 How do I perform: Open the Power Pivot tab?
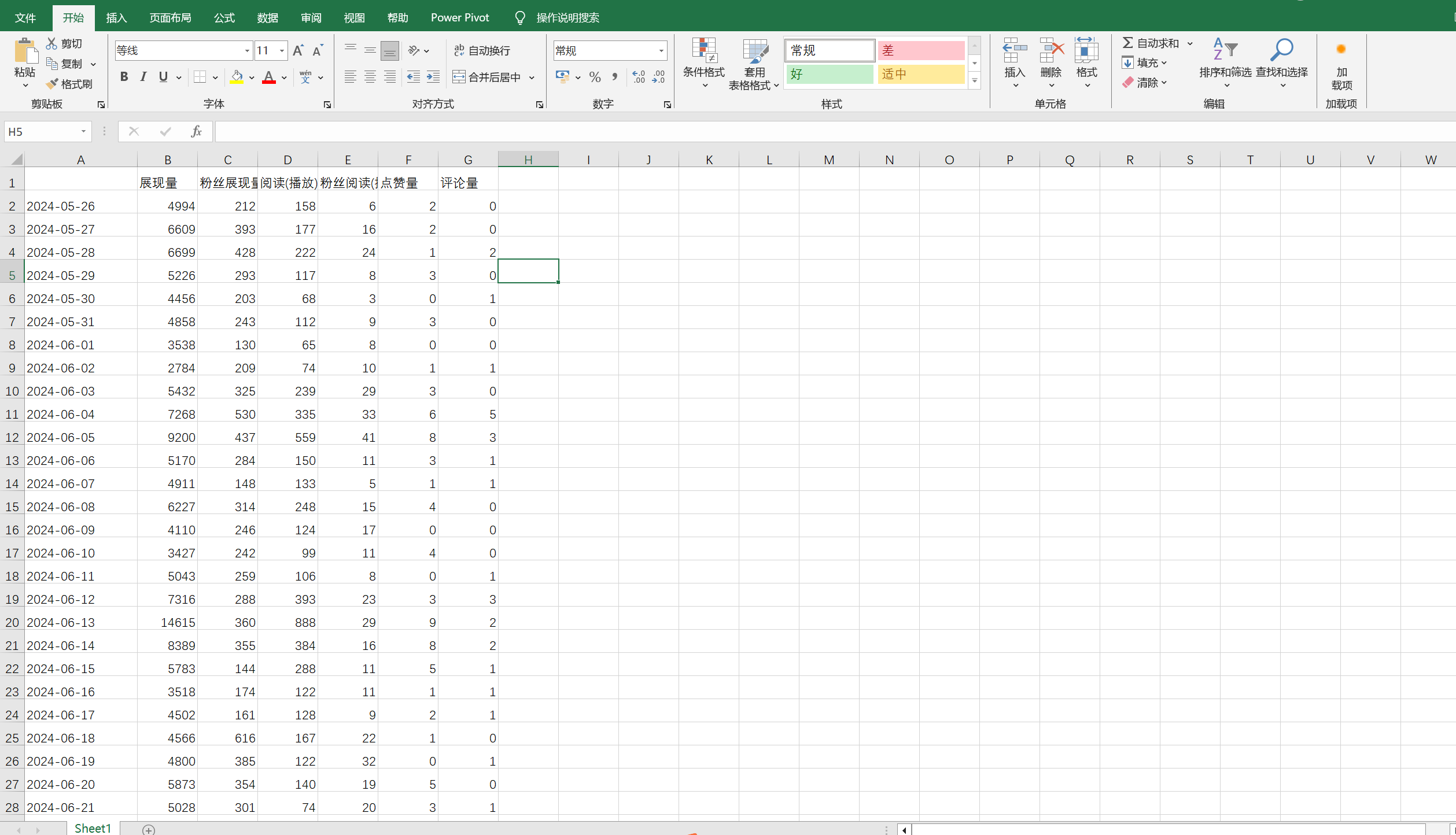[460, 17]
